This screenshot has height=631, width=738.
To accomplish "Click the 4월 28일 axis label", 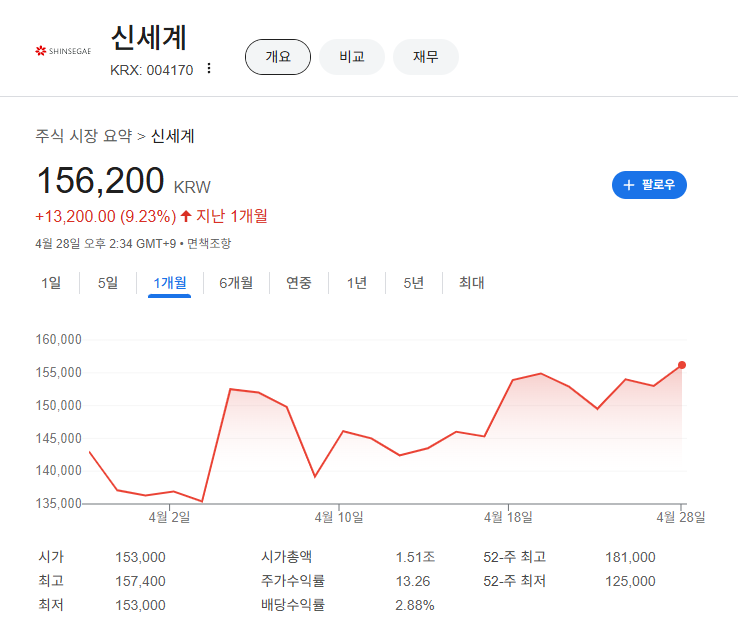I will (x=681, y=518).
